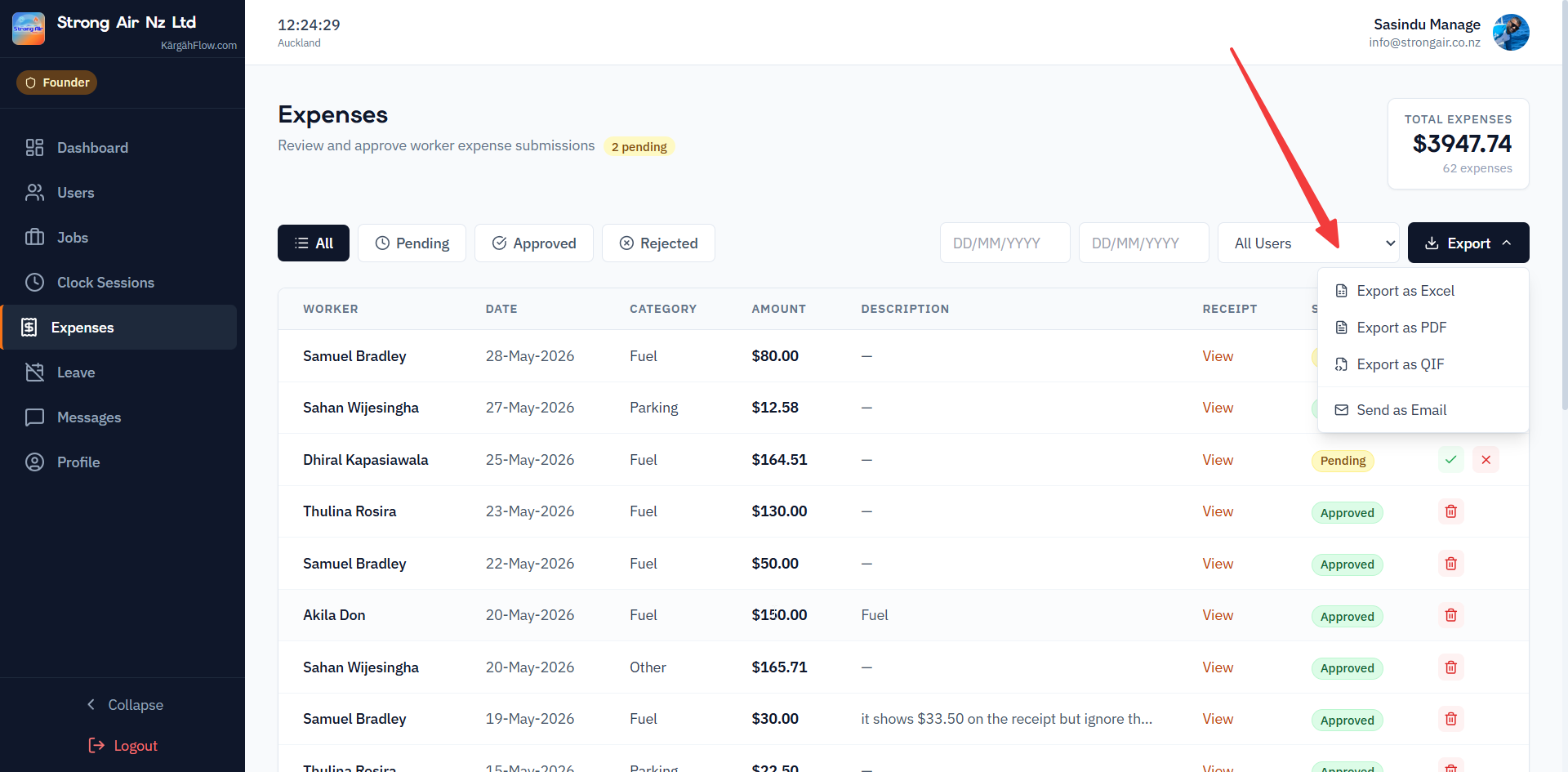
Task: Click the Amount column header
Action: (x=779, y=309)
